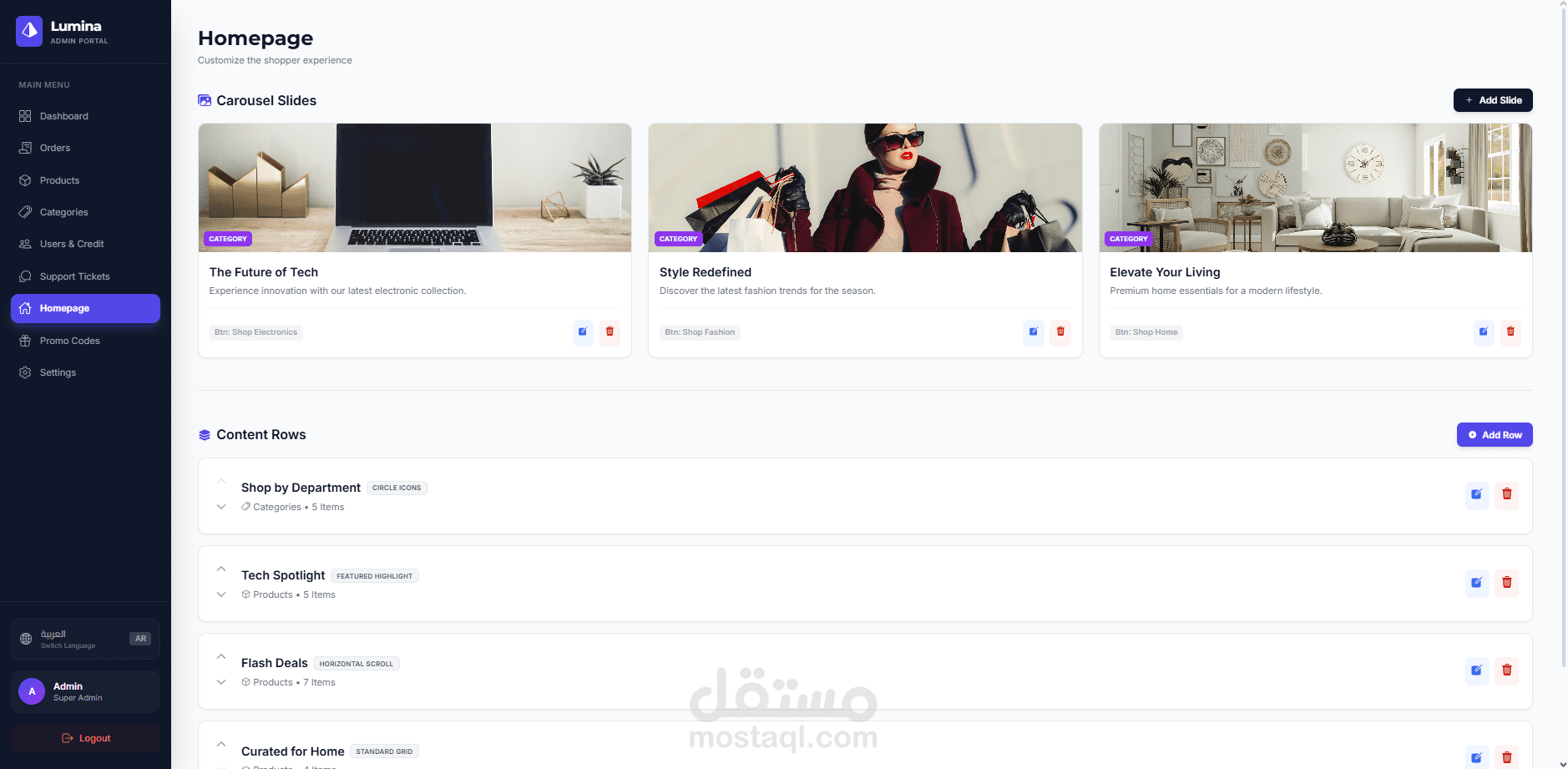The image size is (1568, 769).
Task: Edit the Flash Deals row
Action: [1477, 670]
